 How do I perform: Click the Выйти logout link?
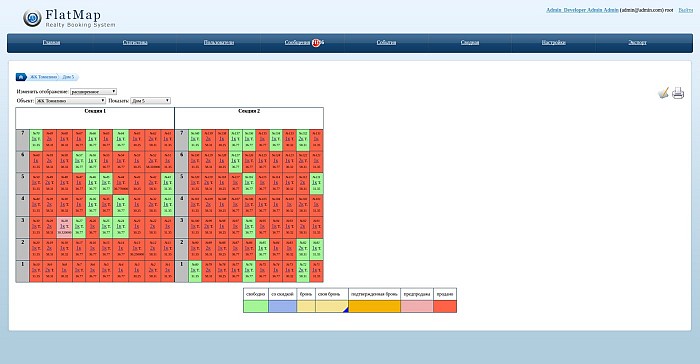pos(686,10)
